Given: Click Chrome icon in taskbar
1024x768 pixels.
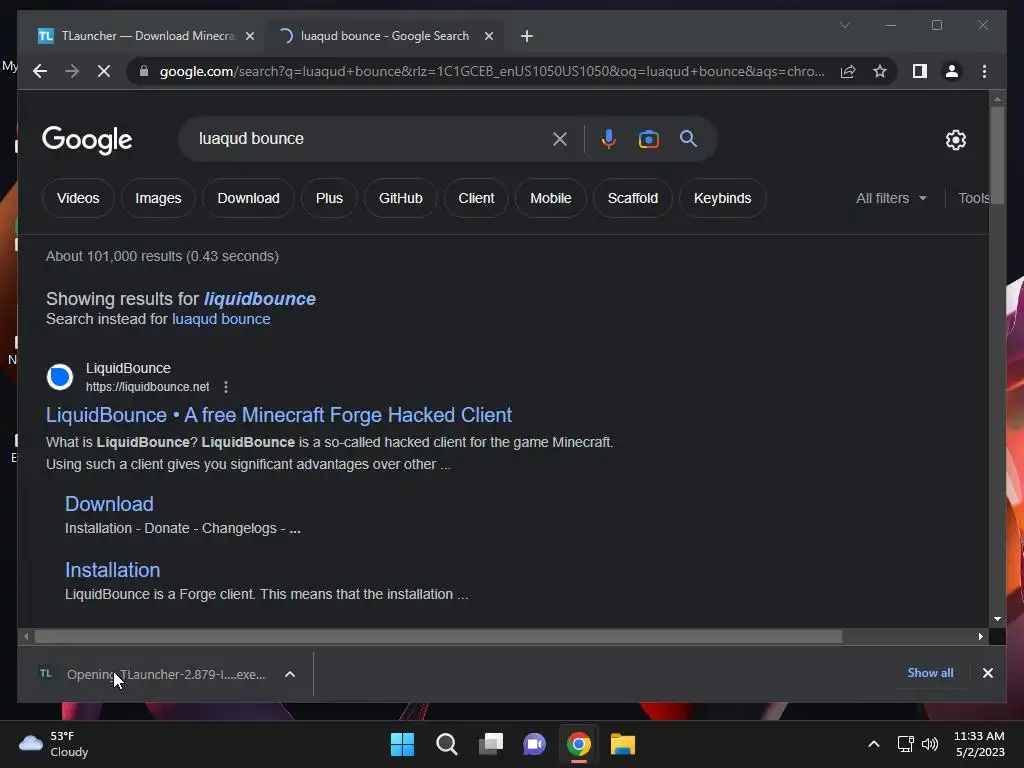Looking at the screenshot, I should 579,744.
